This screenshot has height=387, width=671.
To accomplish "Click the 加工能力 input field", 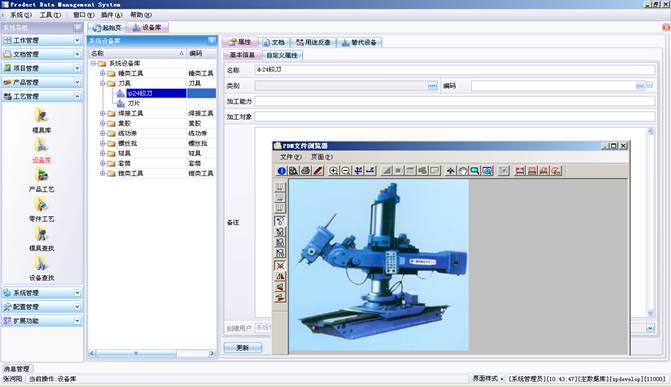I will tap(455, 101).
